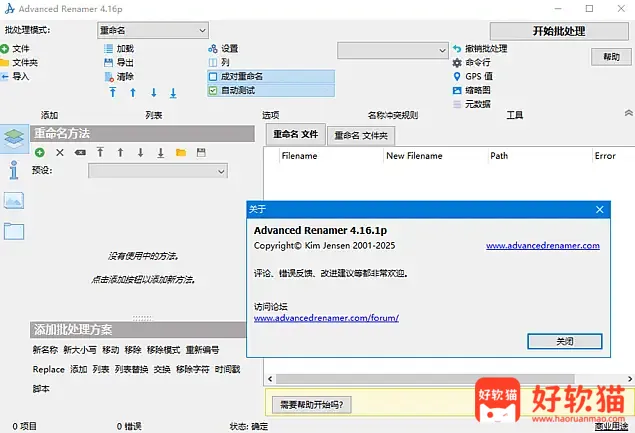Click the clear methods eraser icon

coord(80,153)
